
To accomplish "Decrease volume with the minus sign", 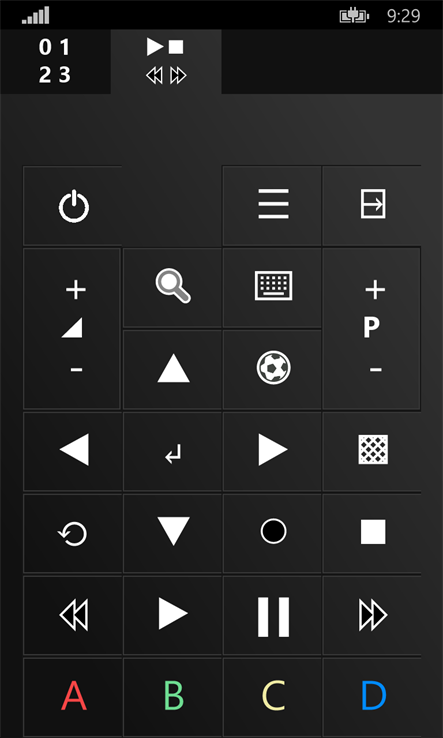I will tap(76, 369).
